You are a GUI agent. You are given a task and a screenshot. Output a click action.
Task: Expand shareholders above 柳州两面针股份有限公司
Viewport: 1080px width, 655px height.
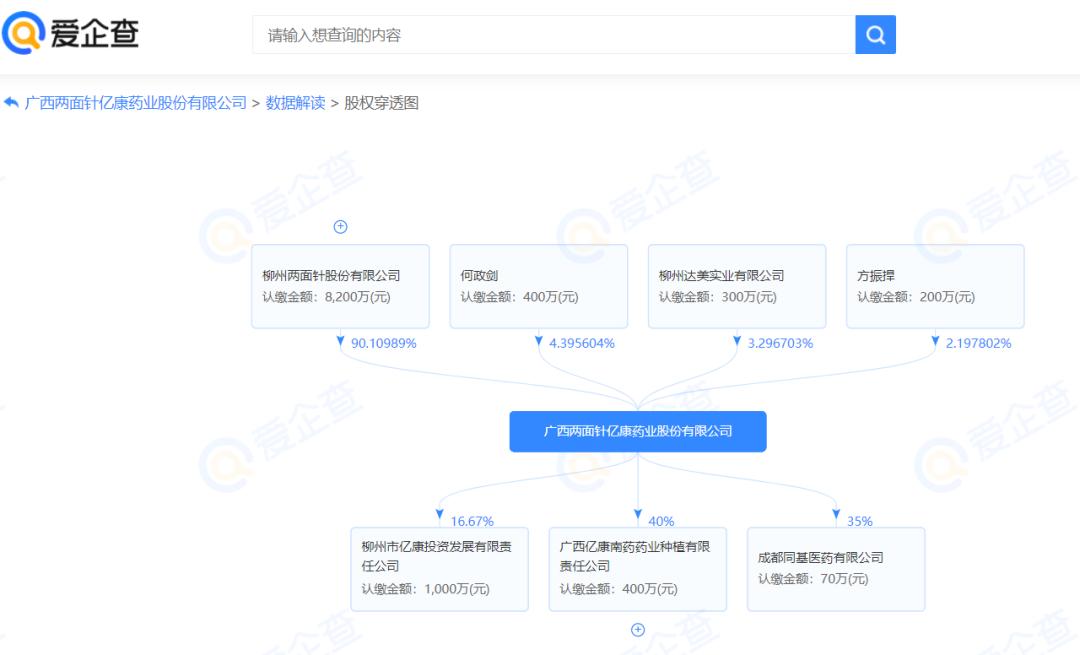point(340,227)
